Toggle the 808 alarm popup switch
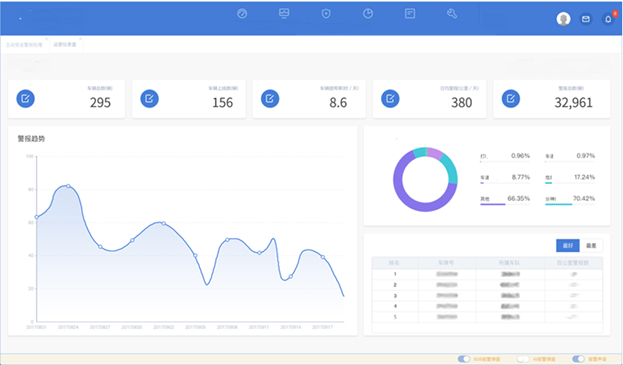 [464, 359]
